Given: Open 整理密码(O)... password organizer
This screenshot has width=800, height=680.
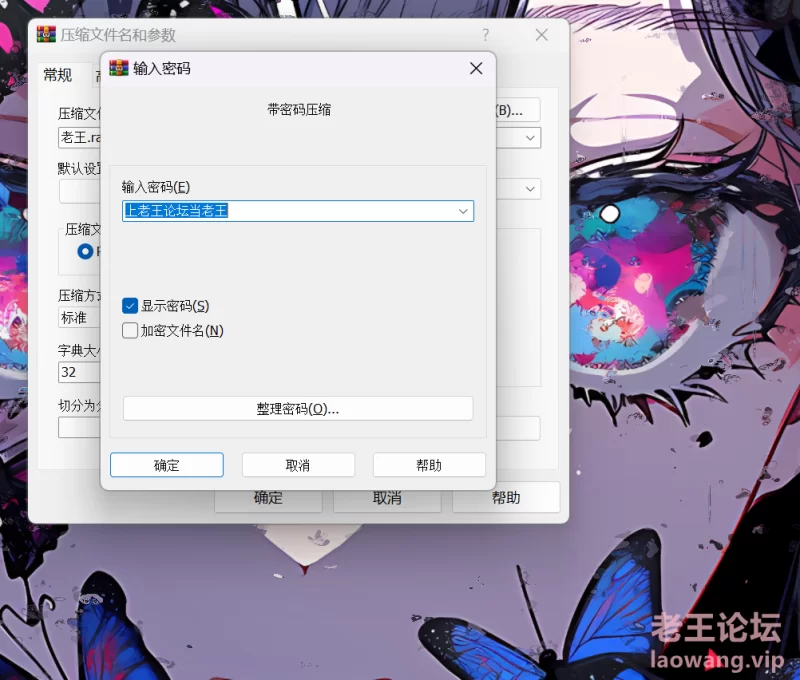Looking at the screenshot, I should coord(298,409).
